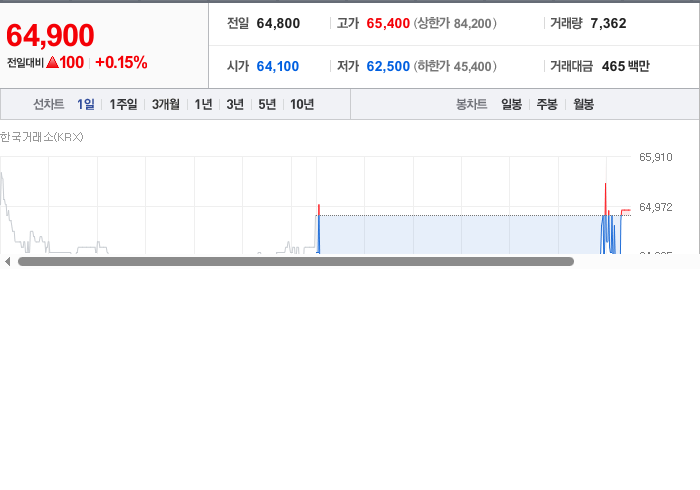Click the 저가 value 62,500
The height and width of the screenshot is (490, 700).
[x=388, y=66]
